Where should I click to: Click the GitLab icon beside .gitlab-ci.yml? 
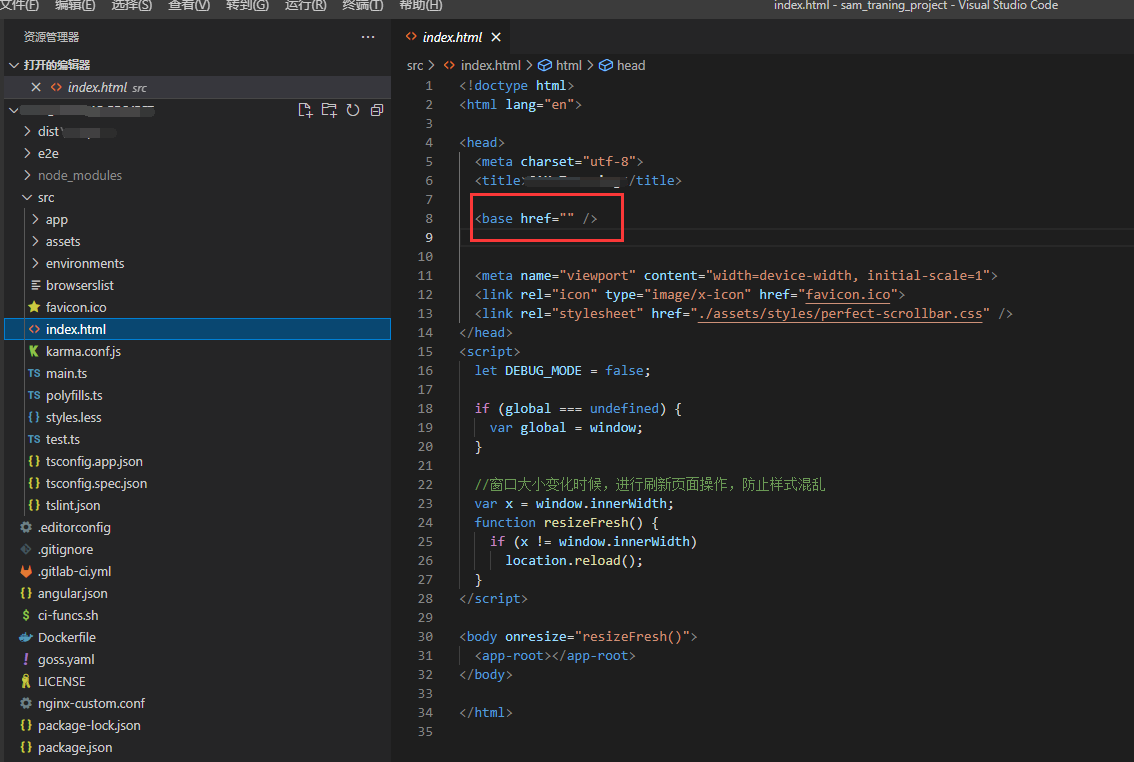coord(26,571)
